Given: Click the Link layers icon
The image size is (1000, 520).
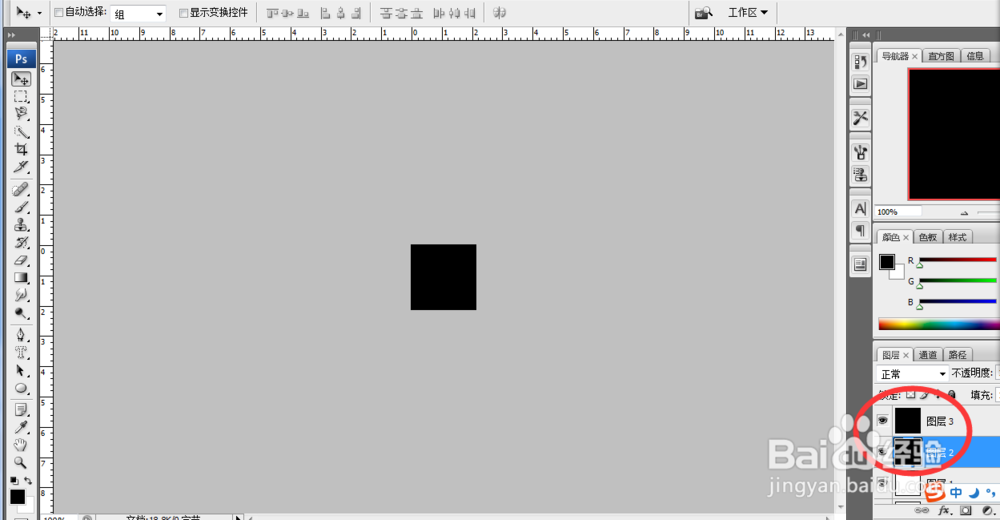Looking at the screenshot, I should (922, 511).
